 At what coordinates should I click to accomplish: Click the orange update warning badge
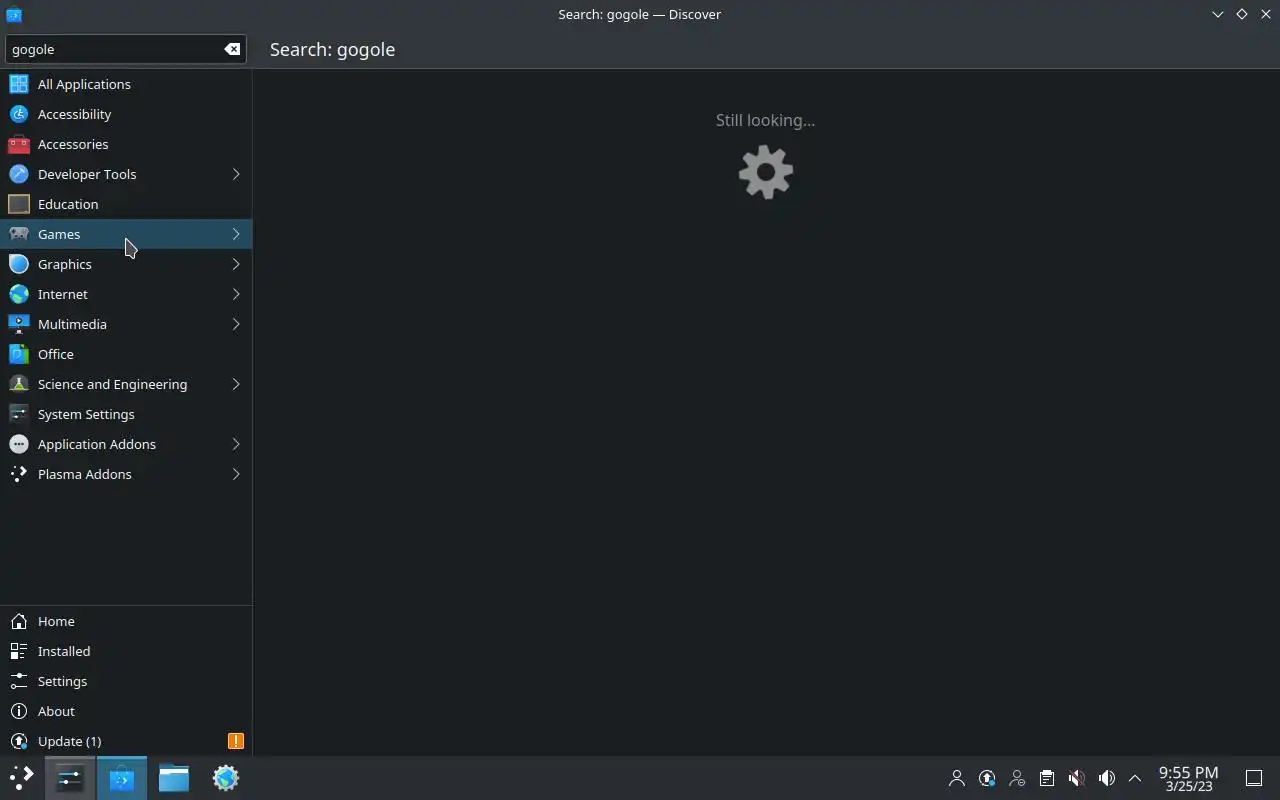[x=236, y=741]
